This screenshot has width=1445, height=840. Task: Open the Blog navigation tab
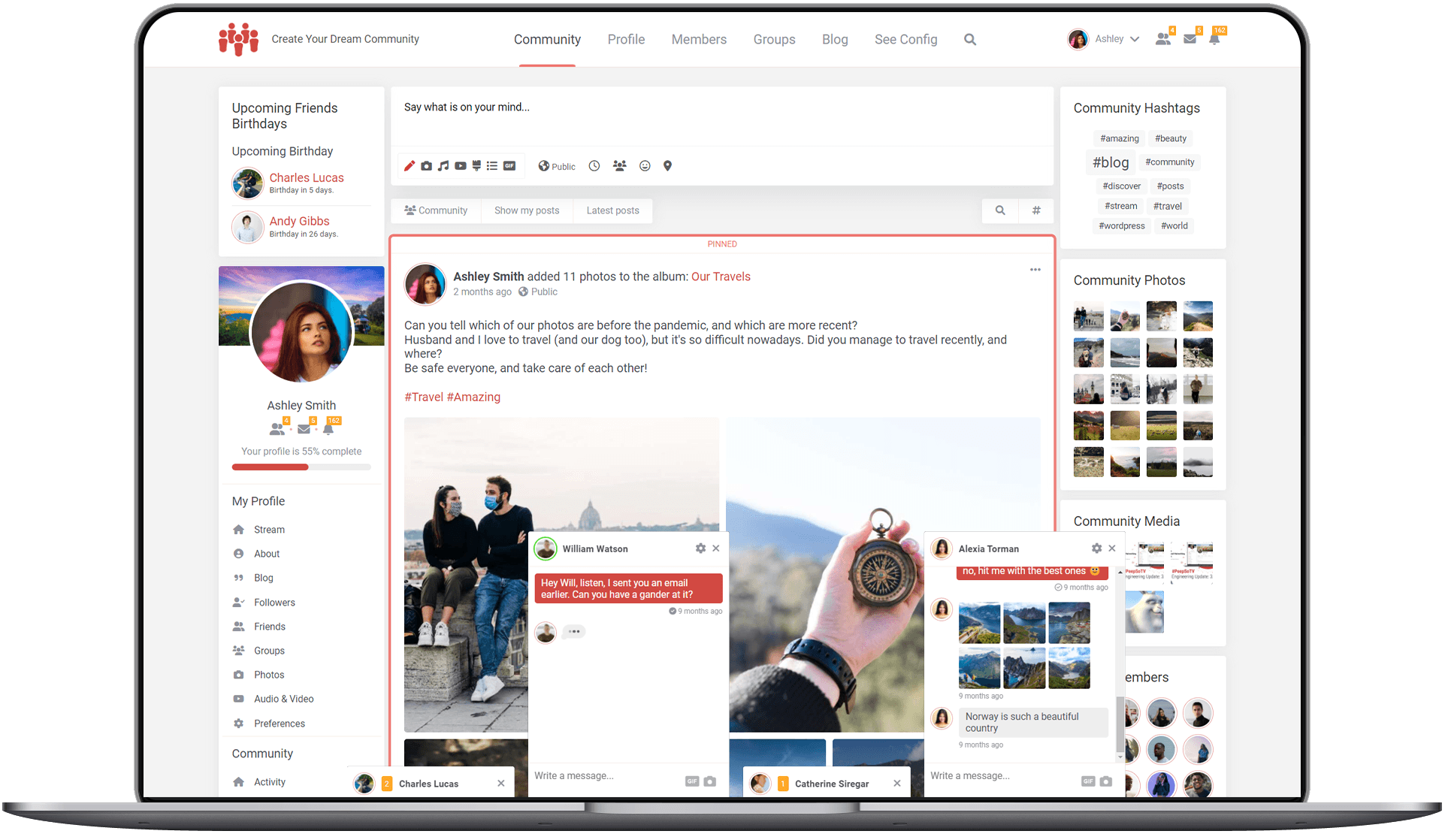point(835,40)
